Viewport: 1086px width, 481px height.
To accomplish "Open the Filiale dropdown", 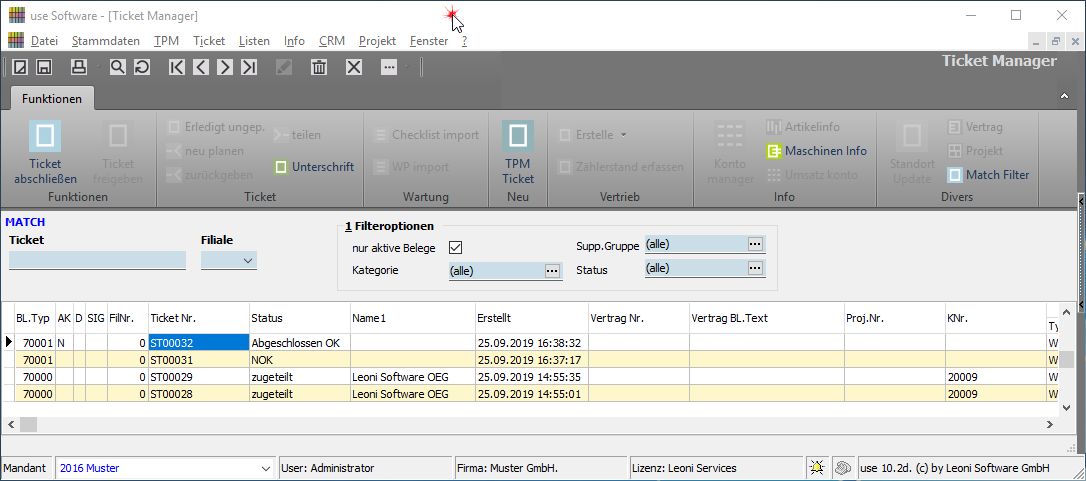I will tap(248, 261).
